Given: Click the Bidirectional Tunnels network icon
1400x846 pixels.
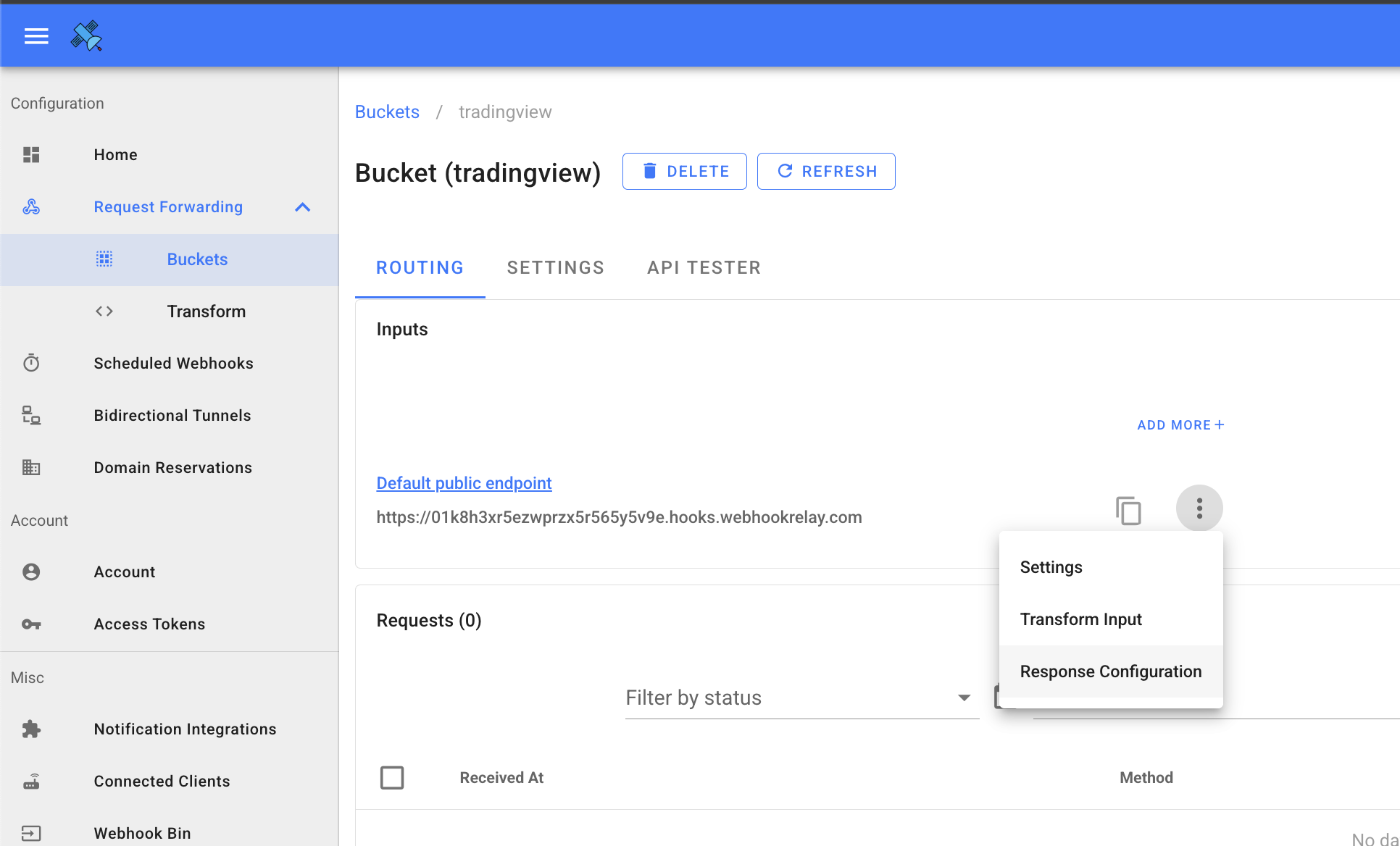Looking at the screenshot, I should tap(31, 415).
